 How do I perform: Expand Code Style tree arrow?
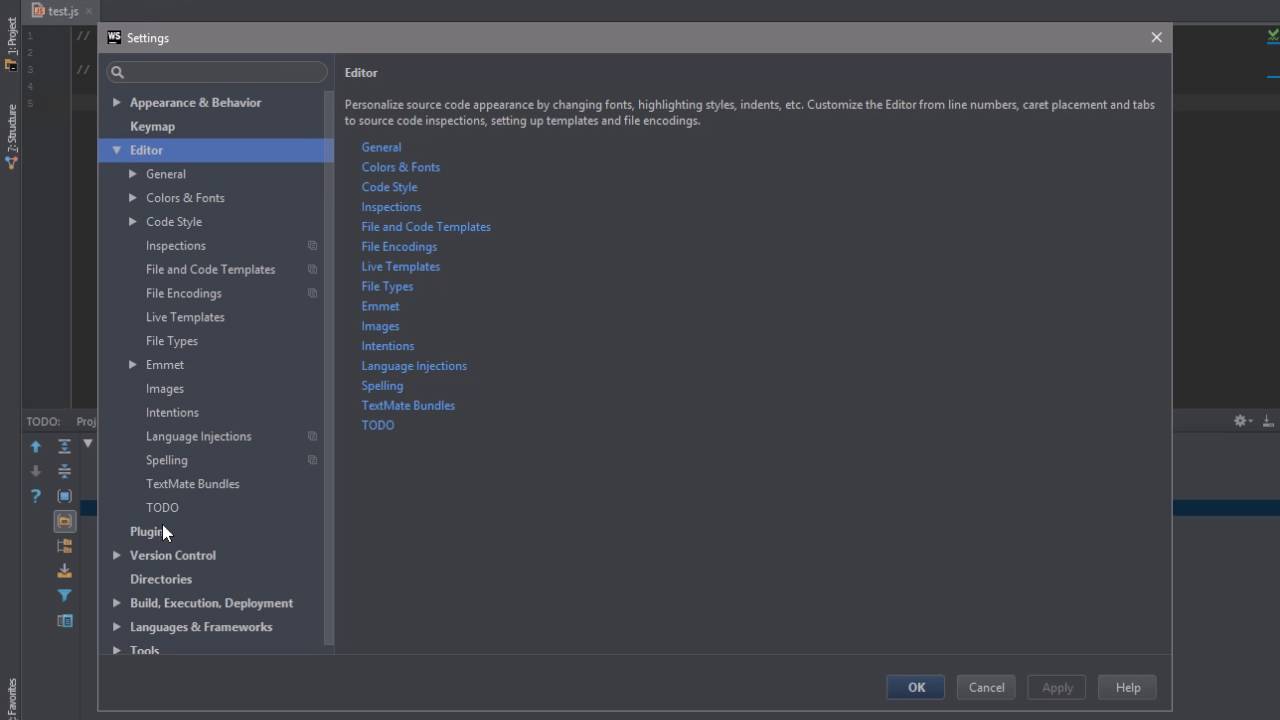pos(133,221)
